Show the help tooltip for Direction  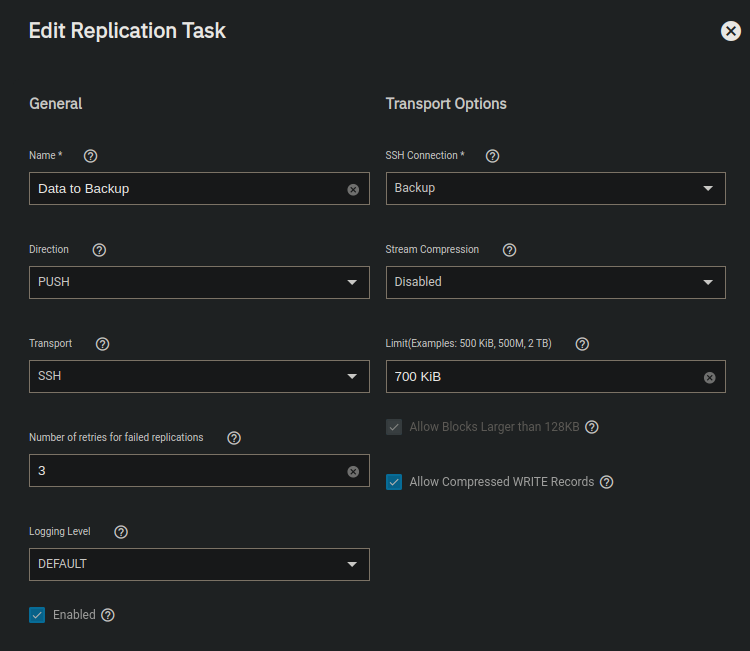[99, 250]
